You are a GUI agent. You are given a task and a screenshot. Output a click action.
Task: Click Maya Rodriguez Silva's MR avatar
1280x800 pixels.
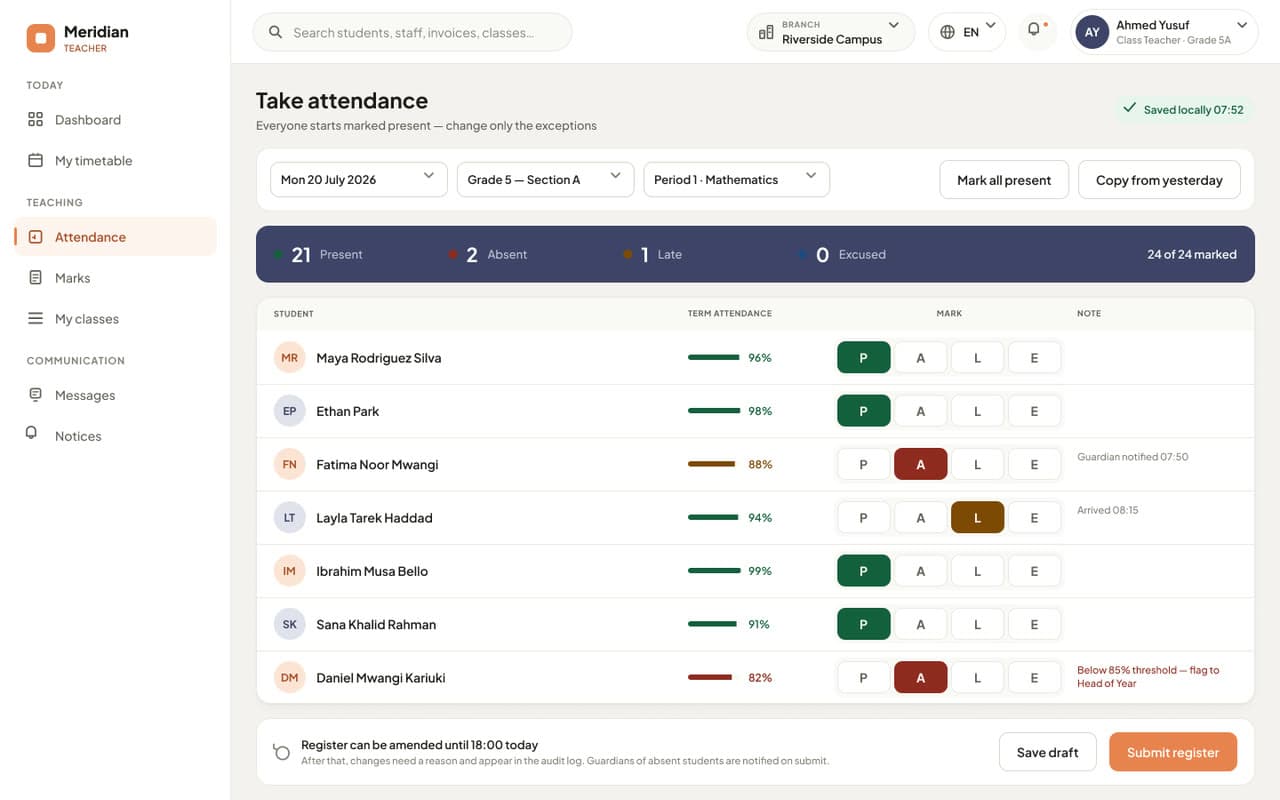click(x=289, y=358)
